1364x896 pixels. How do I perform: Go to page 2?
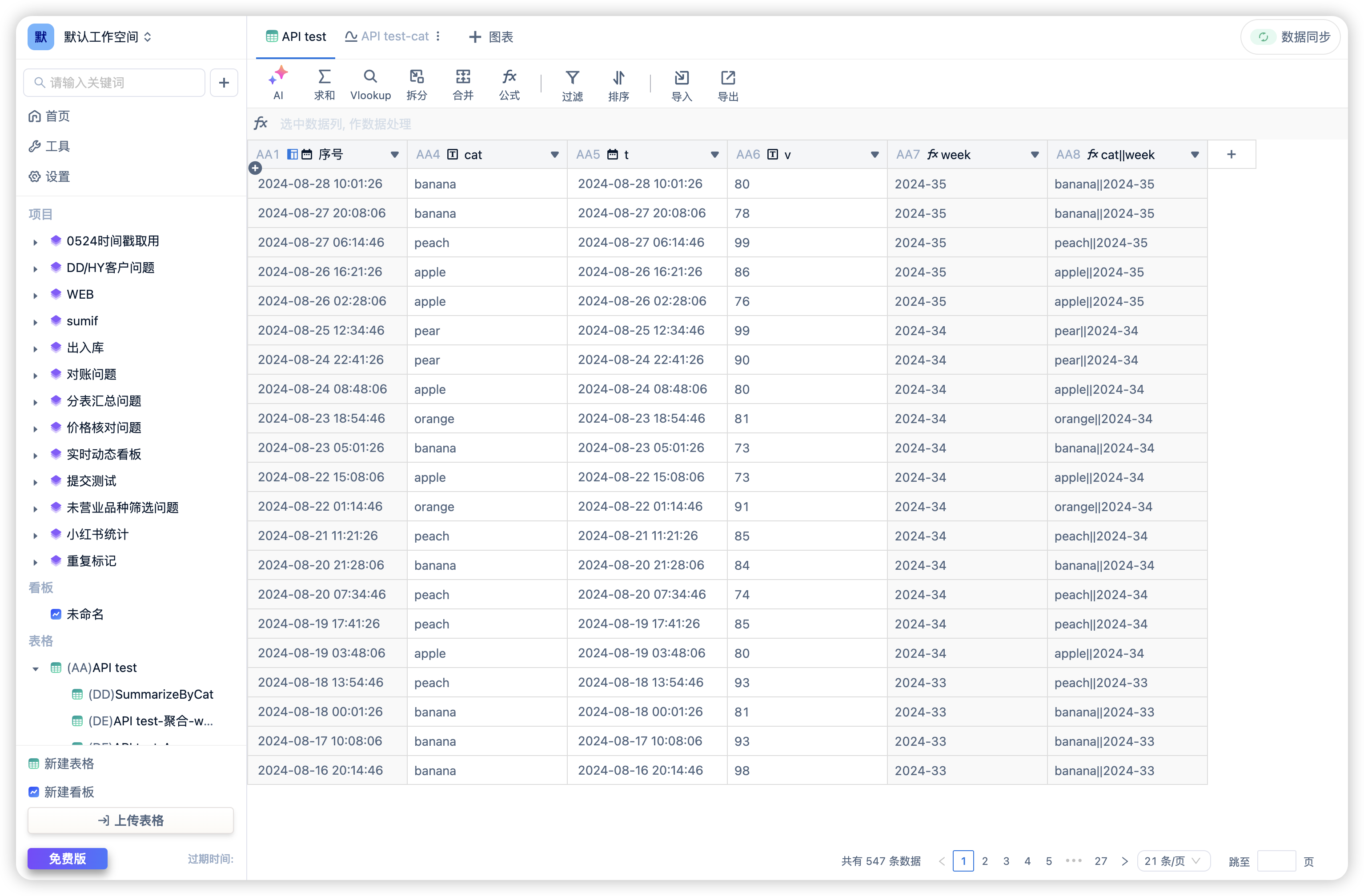[985, 861]
